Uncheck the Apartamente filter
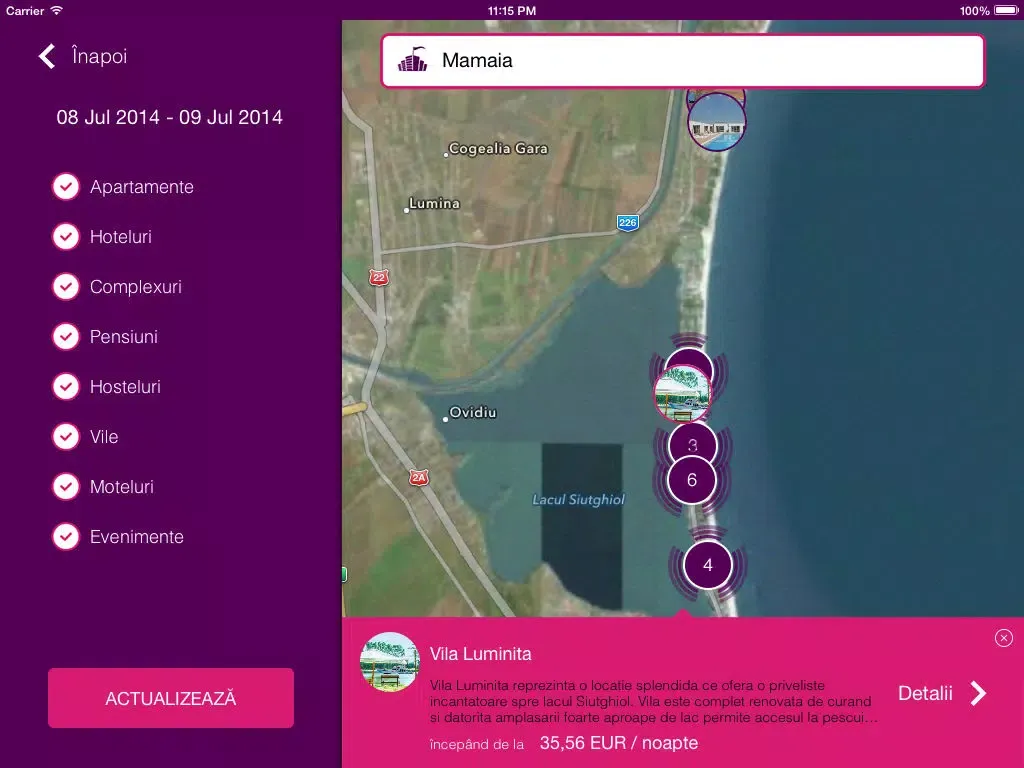 66,187
